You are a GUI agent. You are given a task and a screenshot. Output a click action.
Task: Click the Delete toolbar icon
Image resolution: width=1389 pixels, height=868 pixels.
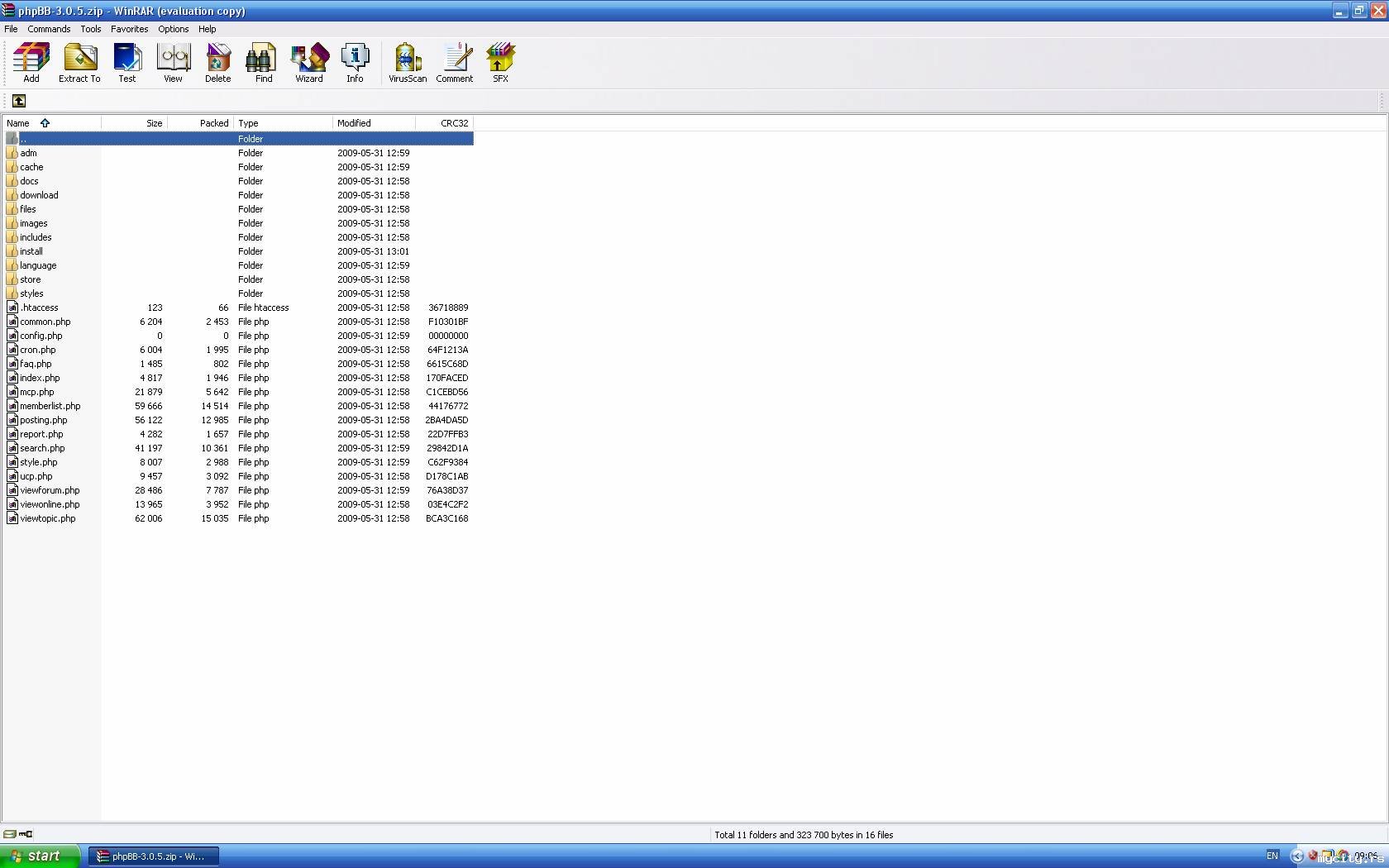(x=218, y=63)
